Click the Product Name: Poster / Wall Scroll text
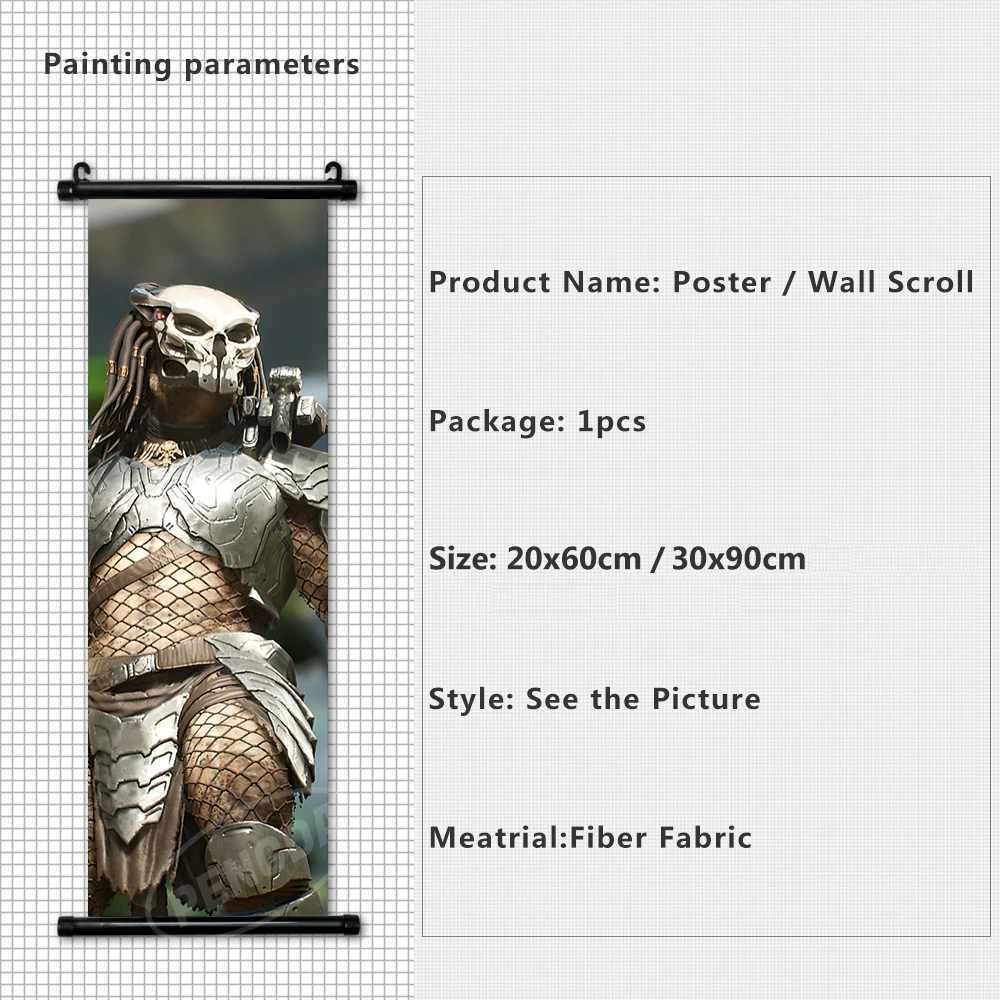Viewport: 1000px width, 1000px height. tap(701, 282)
